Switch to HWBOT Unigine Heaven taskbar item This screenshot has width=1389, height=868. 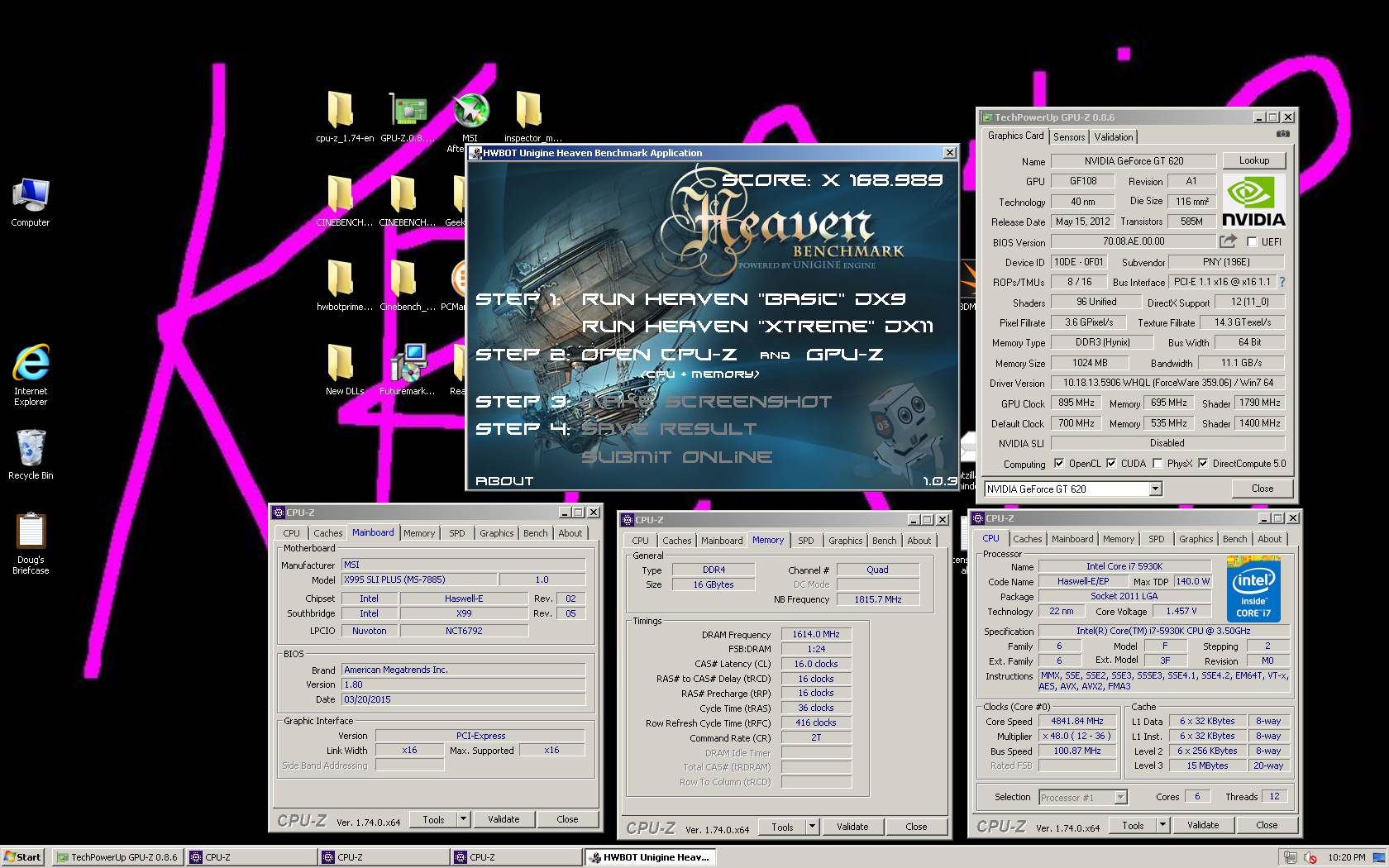point(650,857)
